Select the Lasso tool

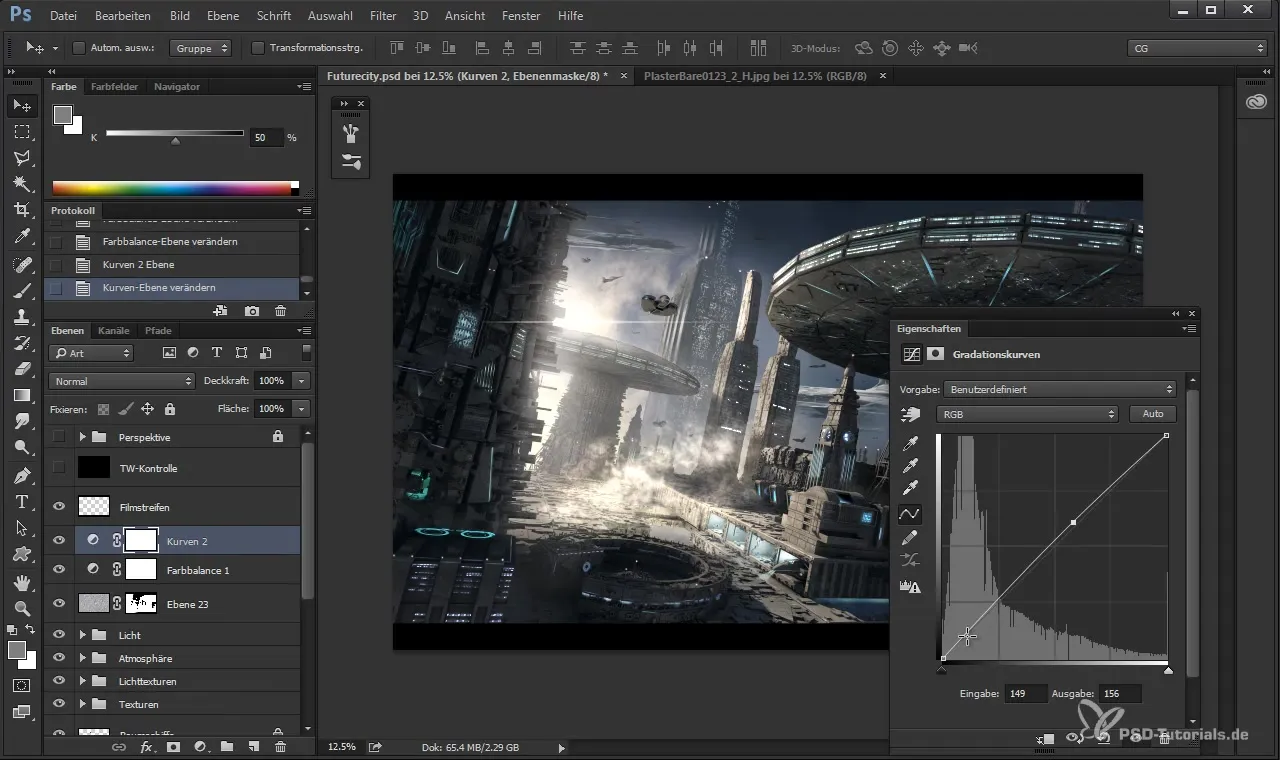(22, 158)
